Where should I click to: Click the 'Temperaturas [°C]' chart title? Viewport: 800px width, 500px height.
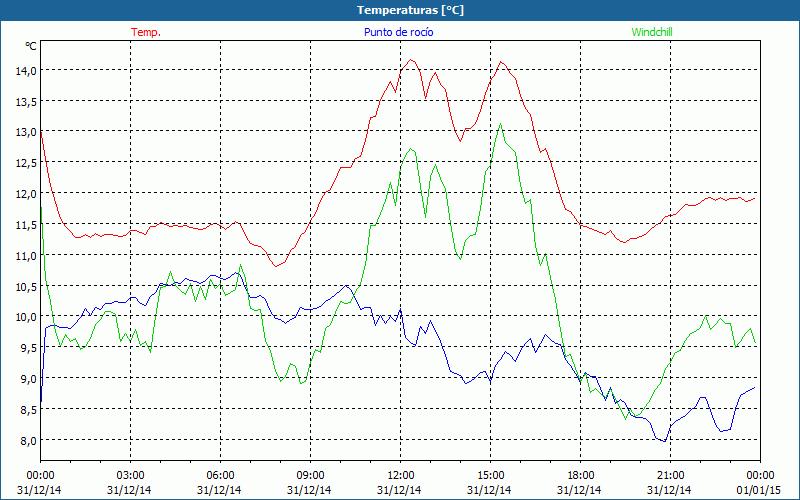[x=410, y=10]
